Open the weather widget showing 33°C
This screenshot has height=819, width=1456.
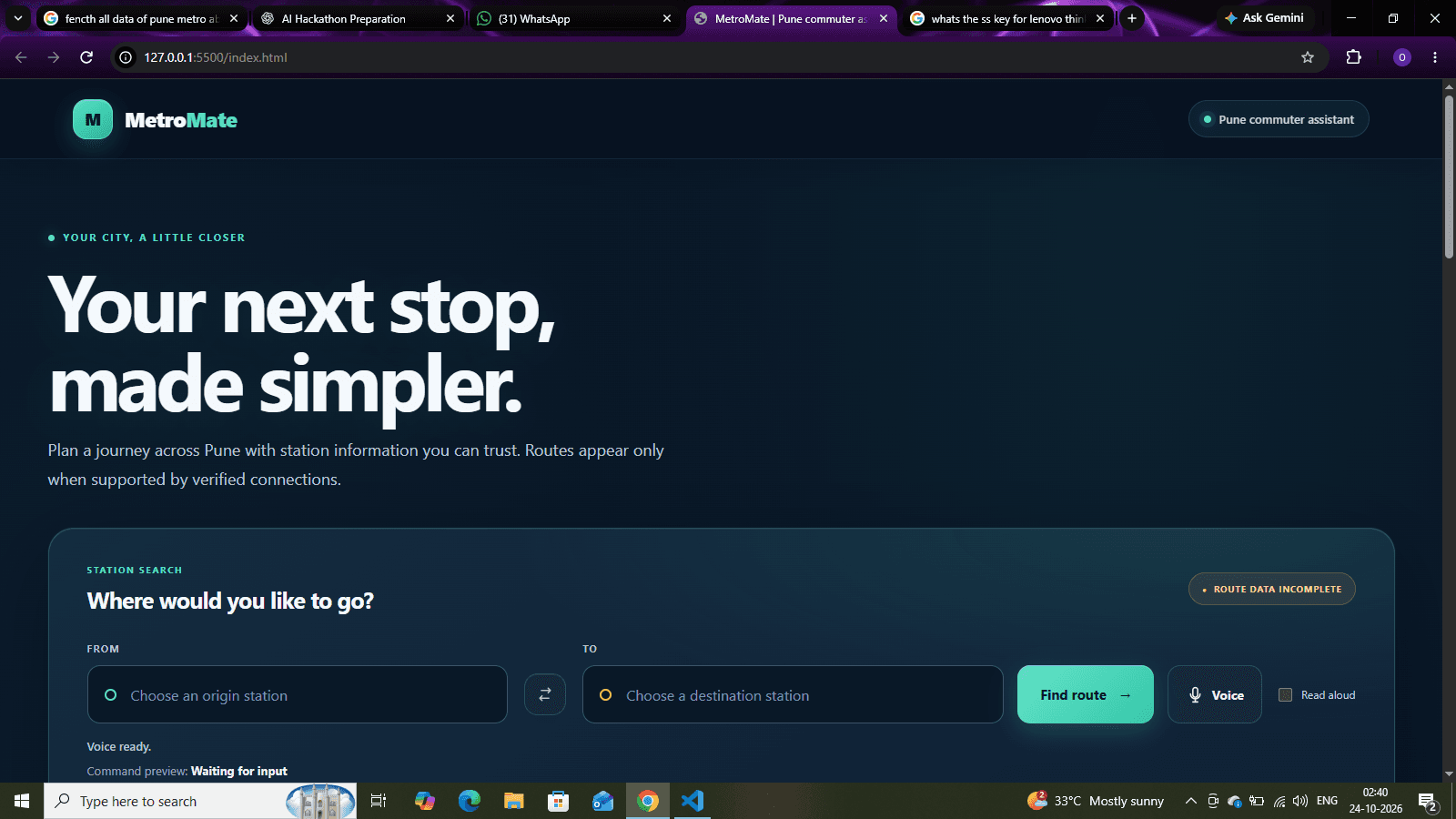coord(1096,801)
